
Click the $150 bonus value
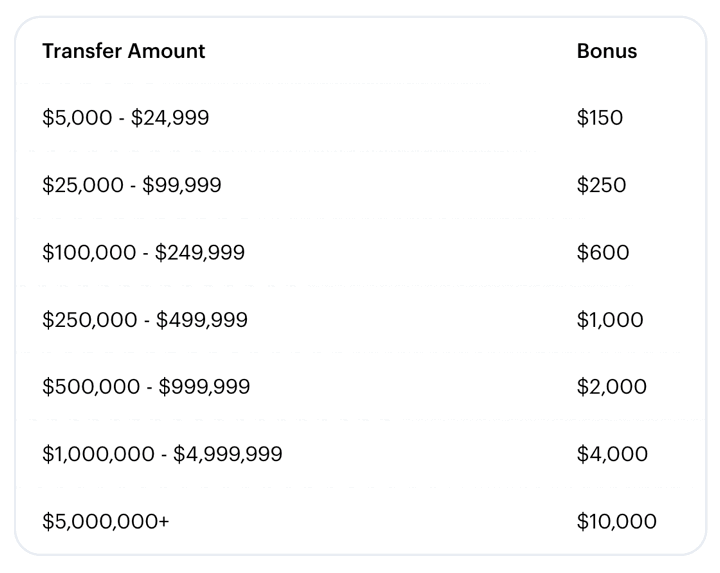pos(600,118)
